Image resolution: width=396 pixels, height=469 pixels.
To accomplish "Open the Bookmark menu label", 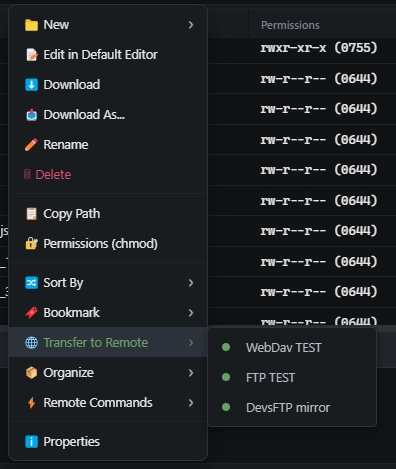I will tap(71, 313).
